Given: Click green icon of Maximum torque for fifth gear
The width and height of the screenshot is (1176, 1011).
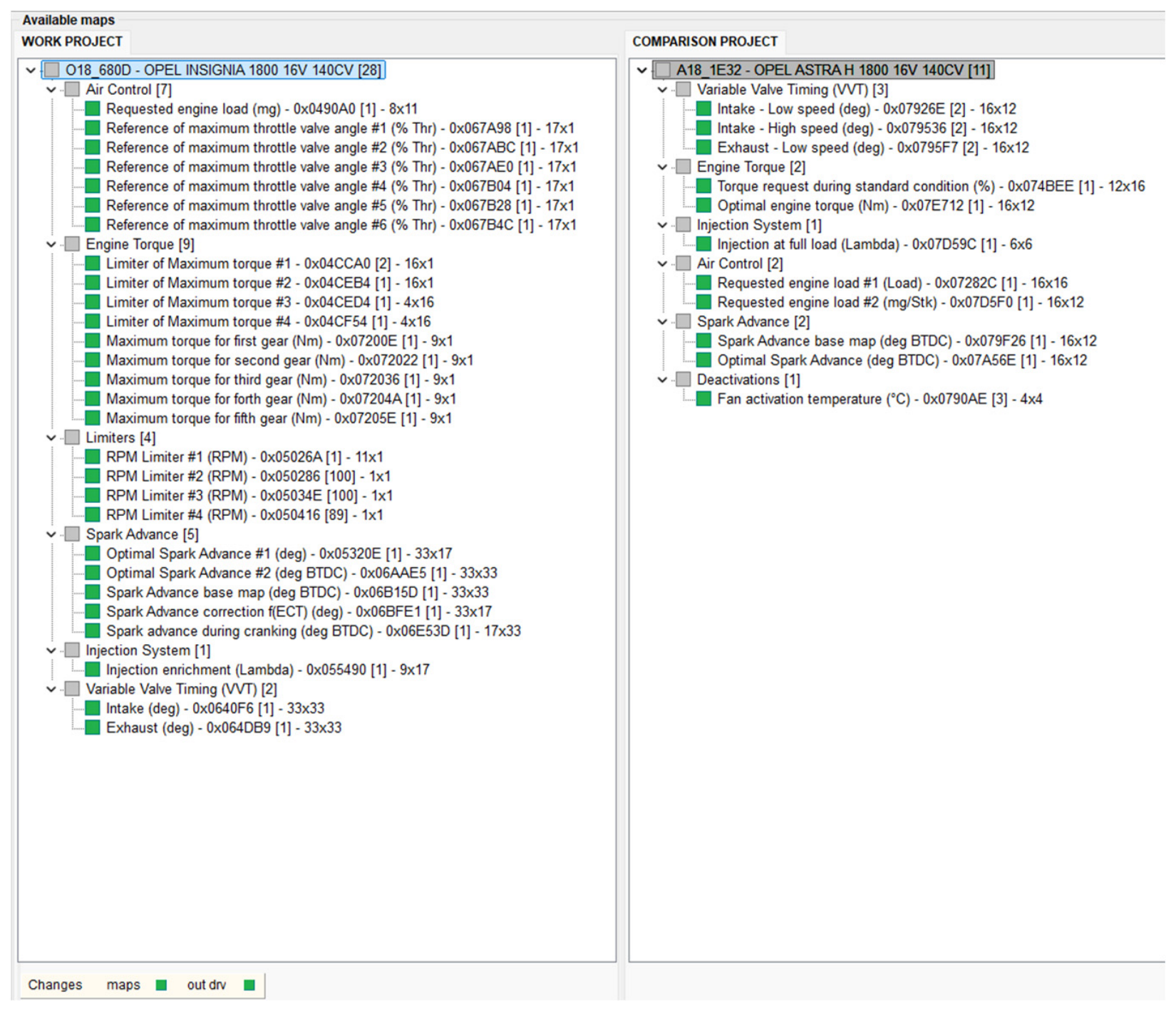Looking at the screenshot, I should pyautogui.click(x=93, y=418).
